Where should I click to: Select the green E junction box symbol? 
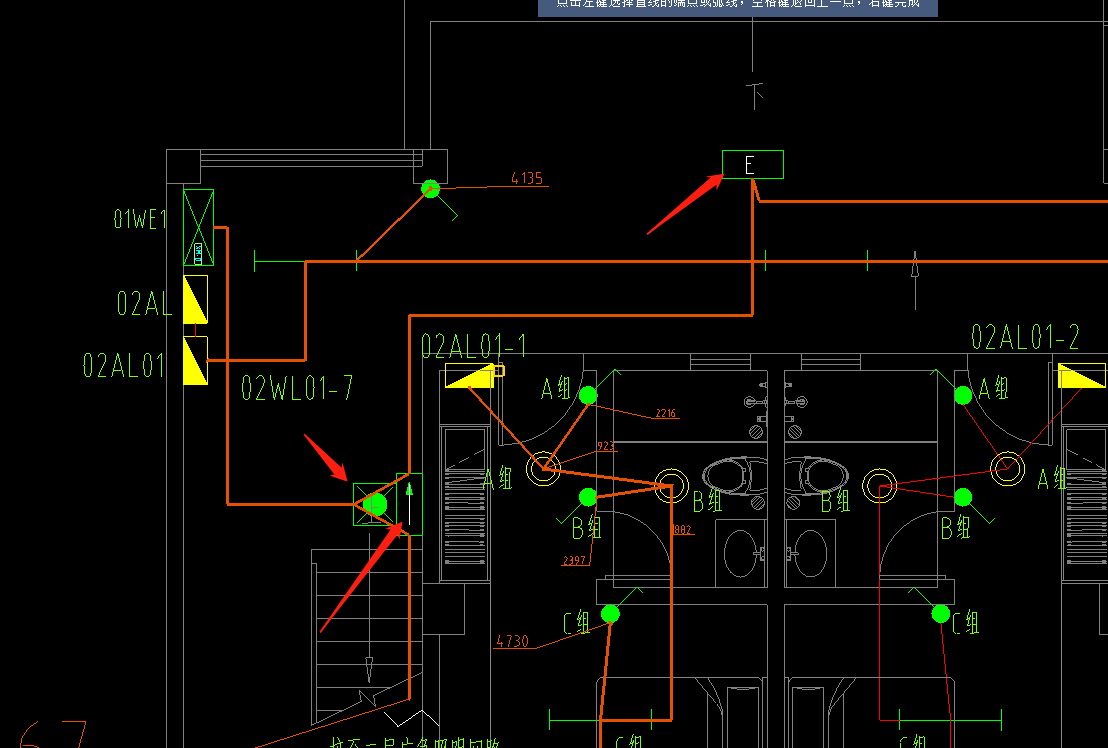coord(753,165)
